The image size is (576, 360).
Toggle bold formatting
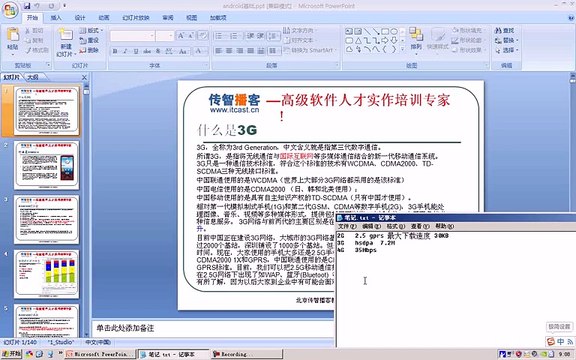(115, 51)
